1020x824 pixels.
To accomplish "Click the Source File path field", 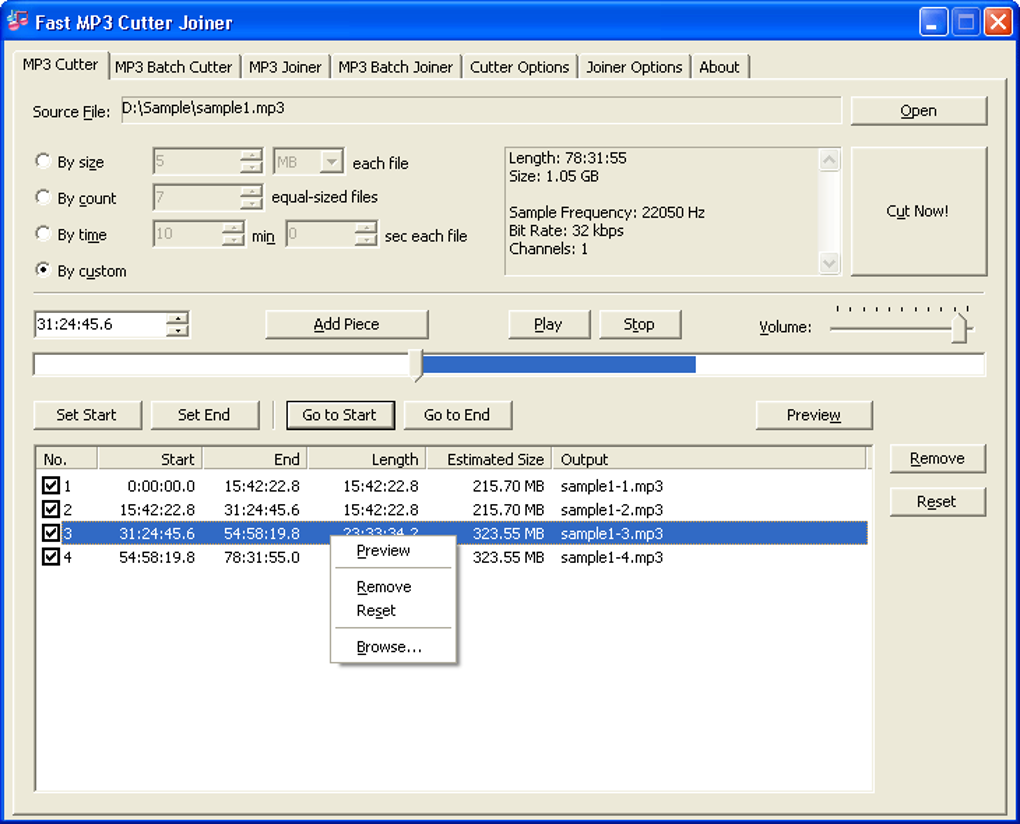I will click(481, 109).
